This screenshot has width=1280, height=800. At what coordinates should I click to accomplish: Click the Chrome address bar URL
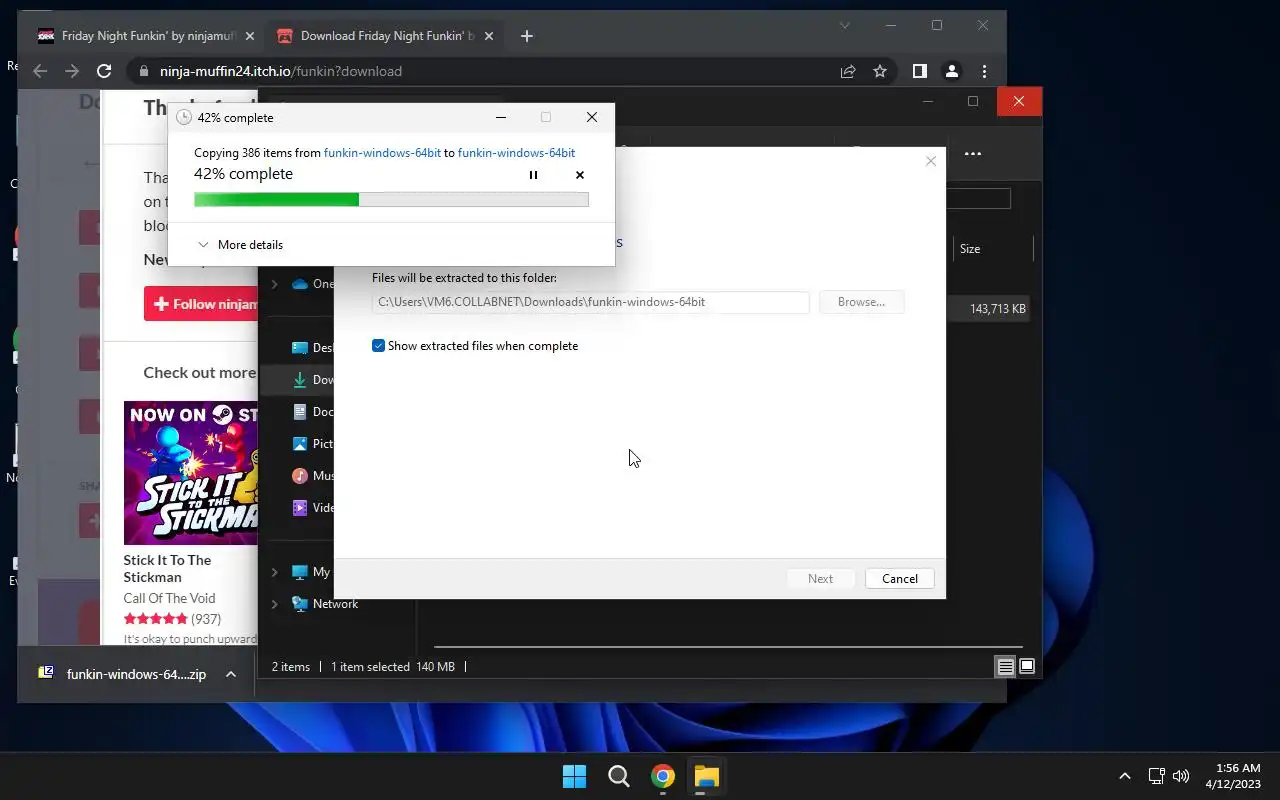[x=281, y=71]
